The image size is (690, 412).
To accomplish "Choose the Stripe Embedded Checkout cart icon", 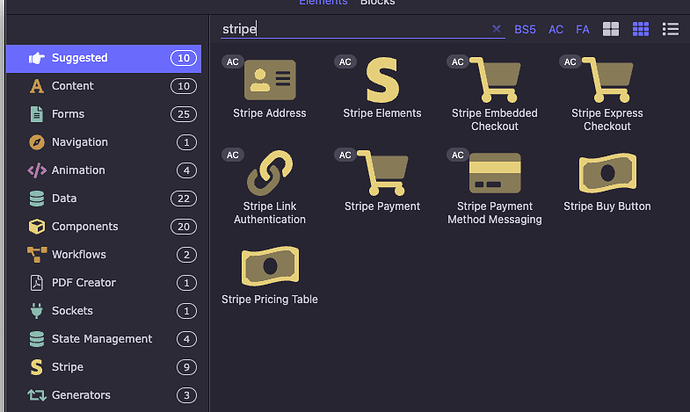I will point(495,80).
